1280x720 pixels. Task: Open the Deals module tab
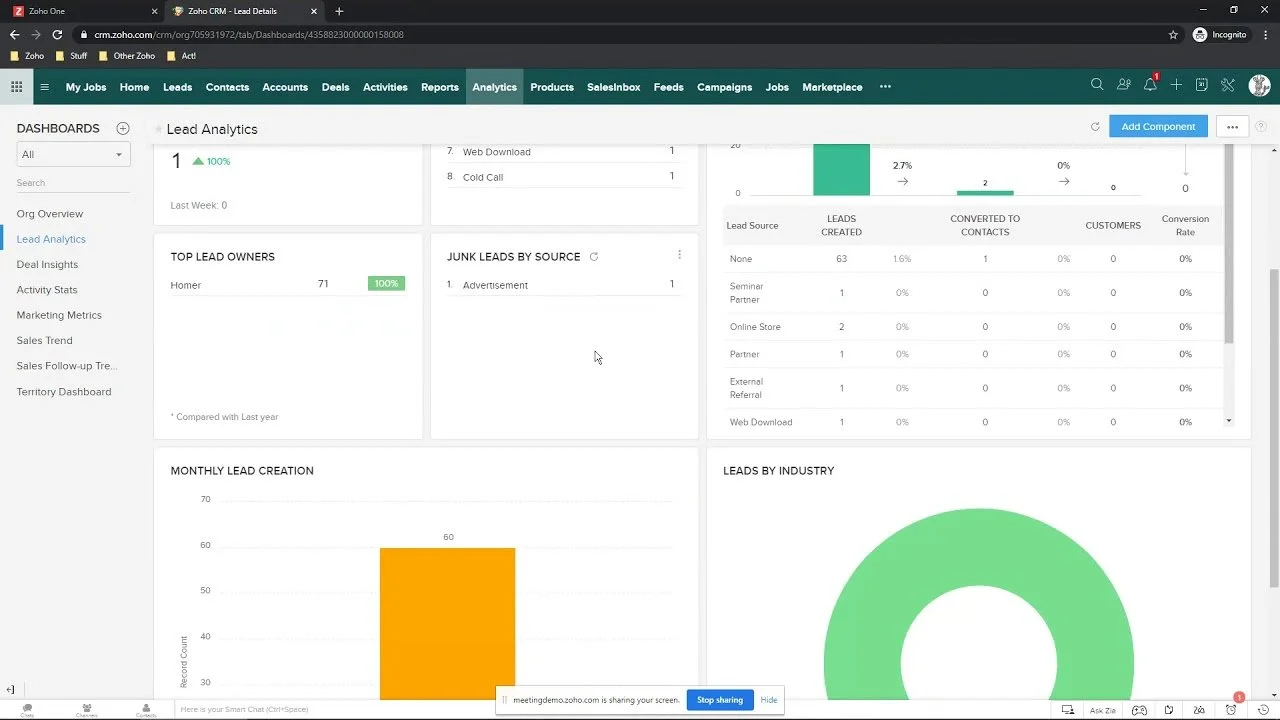(335, 87)
